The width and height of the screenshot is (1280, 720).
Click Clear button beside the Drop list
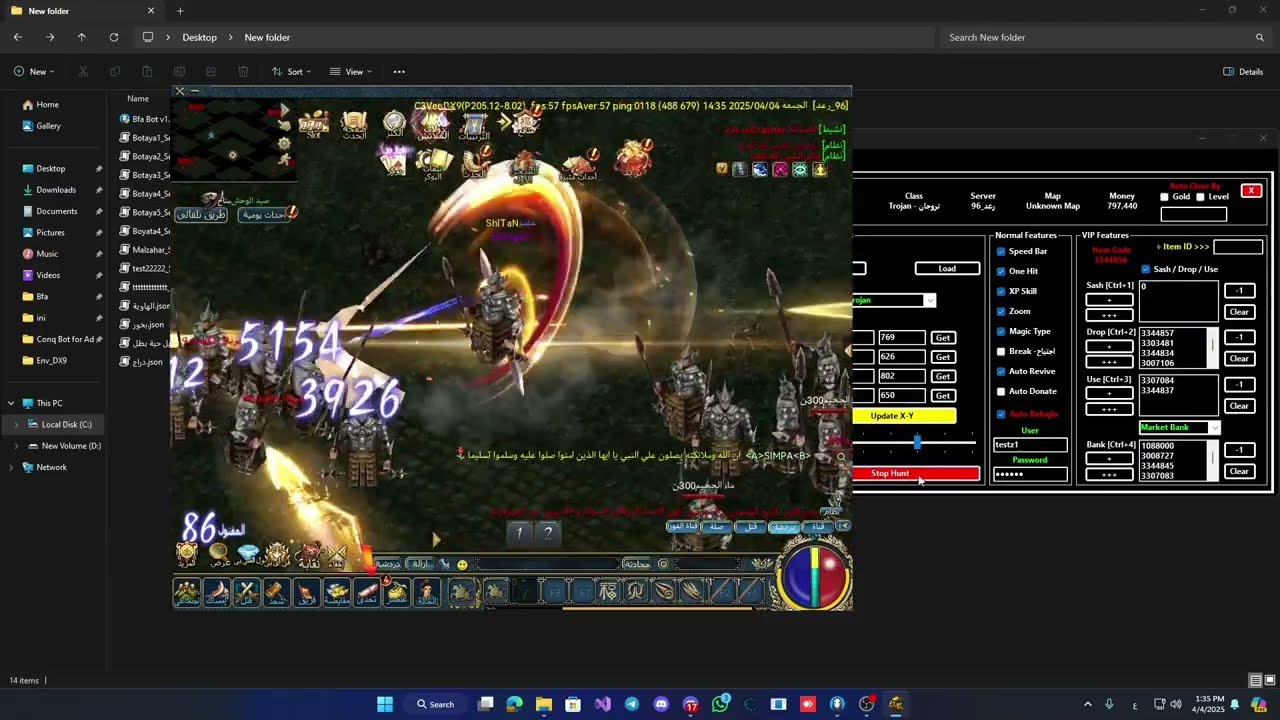click(1239, 358)
